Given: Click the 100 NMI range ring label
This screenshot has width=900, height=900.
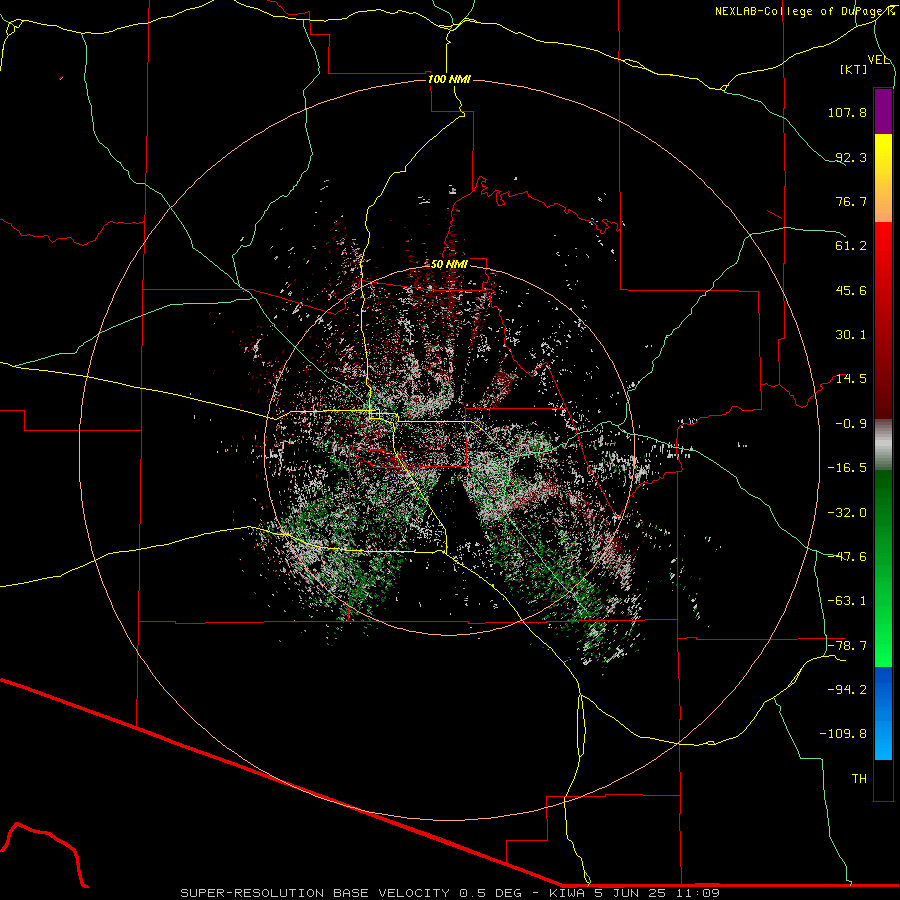Looking at the screenshot, I should (449, 79).
